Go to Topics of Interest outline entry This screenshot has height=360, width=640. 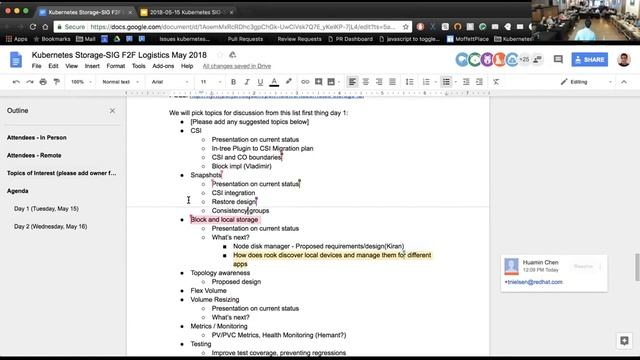click(61, 173)
